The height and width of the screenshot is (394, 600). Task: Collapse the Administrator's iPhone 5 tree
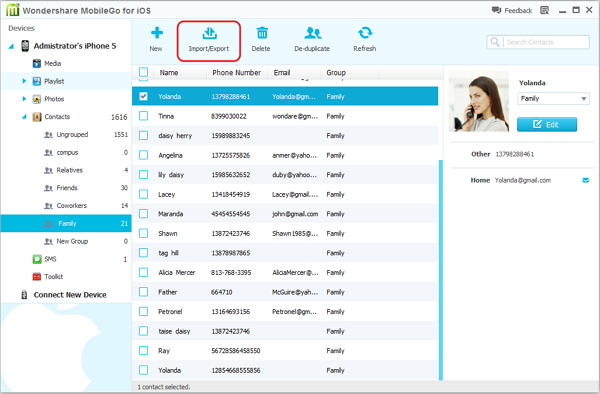click(11, 46)
